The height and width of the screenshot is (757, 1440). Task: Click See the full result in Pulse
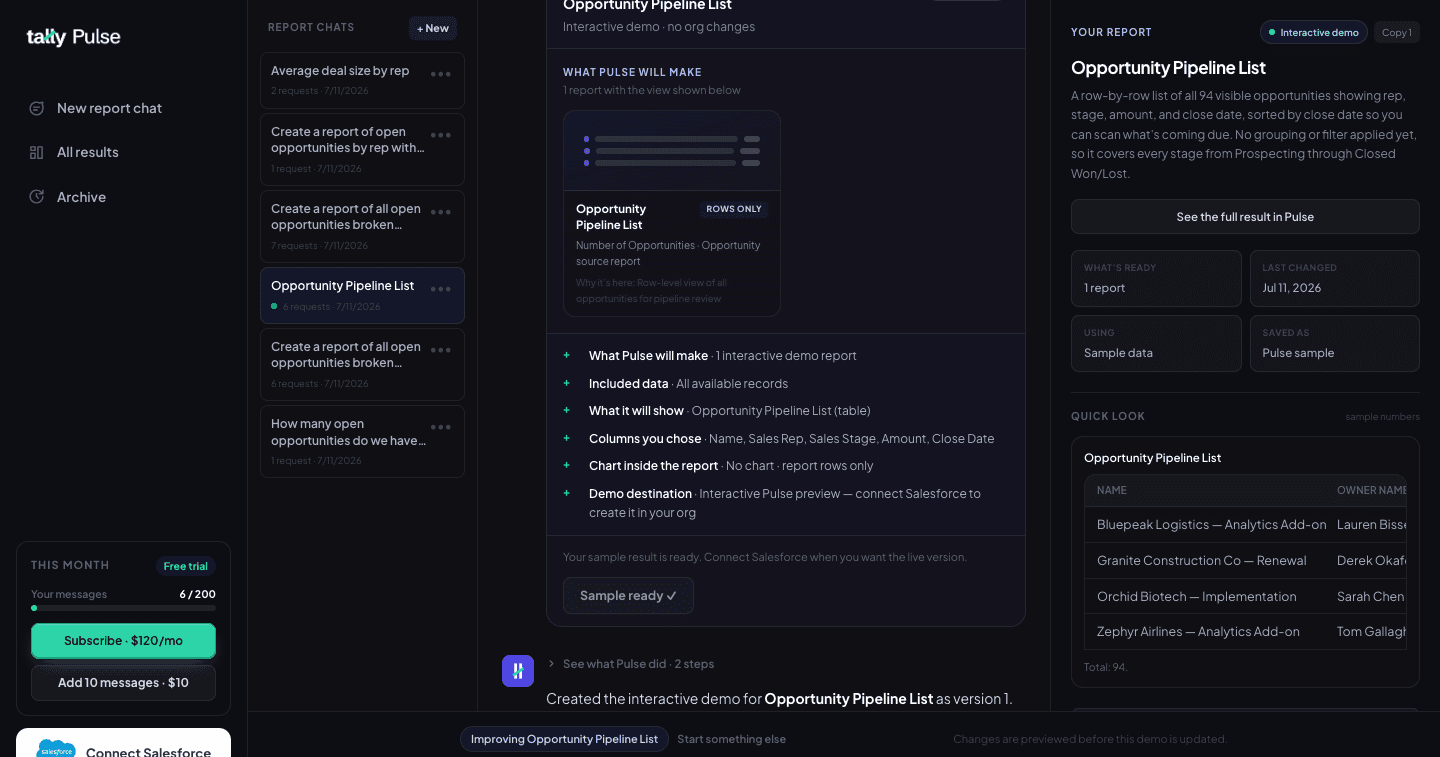click(1245, 217)
